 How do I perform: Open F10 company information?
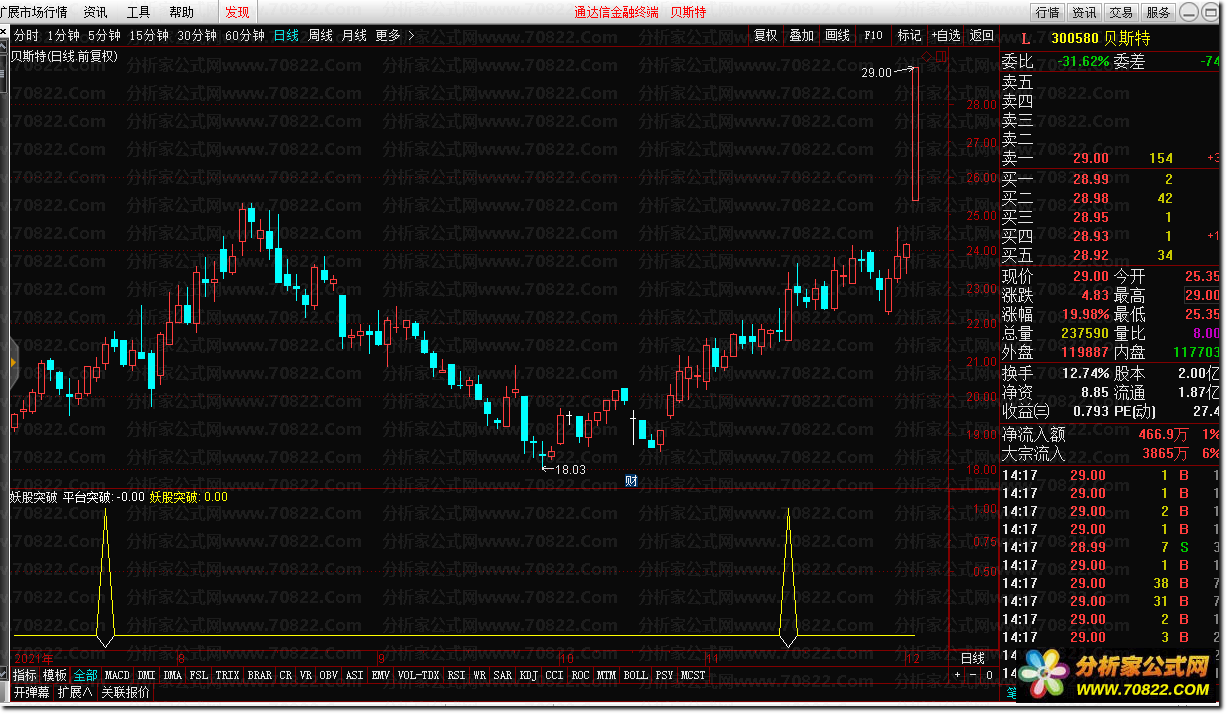(x=873, y=35)
